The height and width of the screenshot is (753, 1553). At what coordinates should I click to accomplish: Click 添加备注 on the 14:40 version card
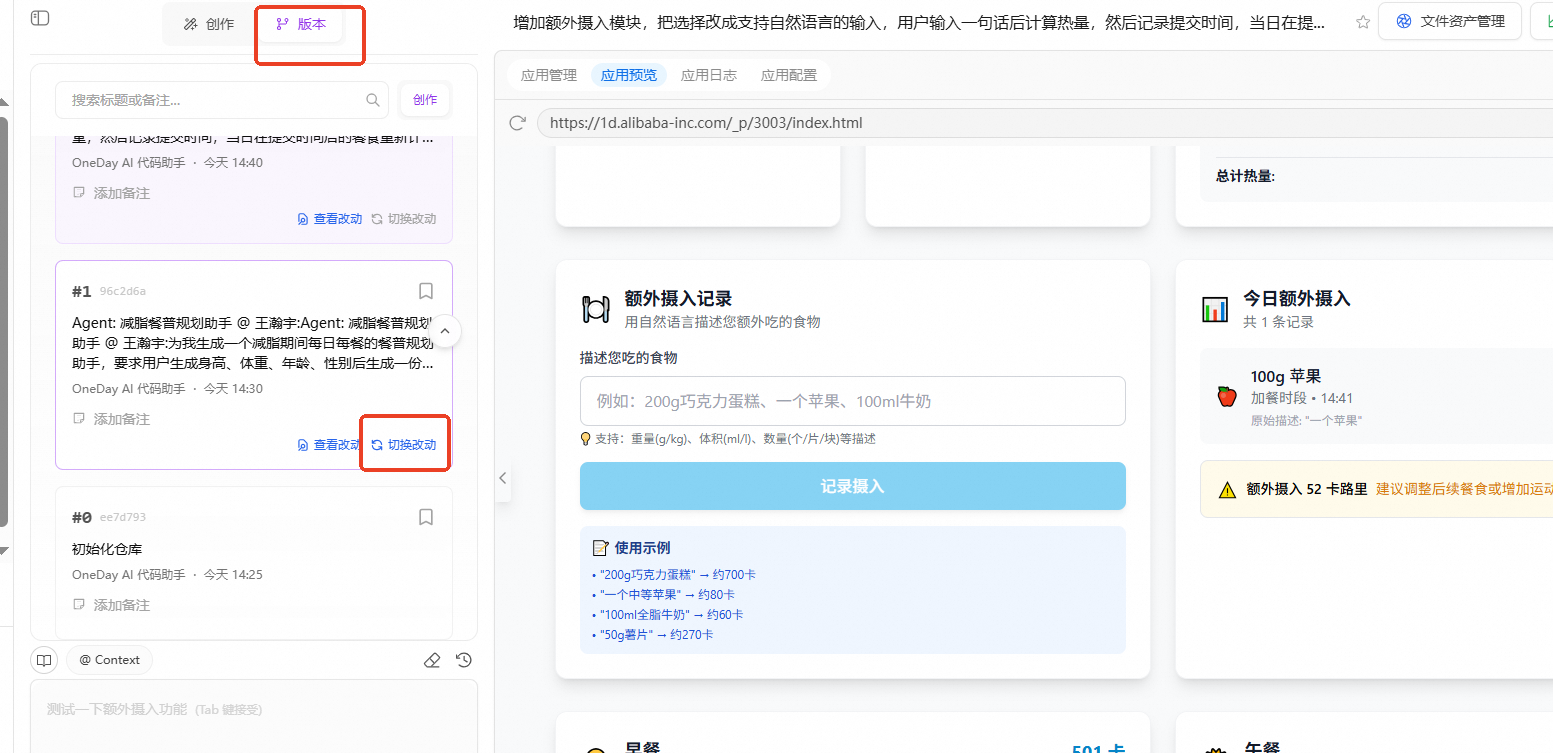[x=112, y=193]
